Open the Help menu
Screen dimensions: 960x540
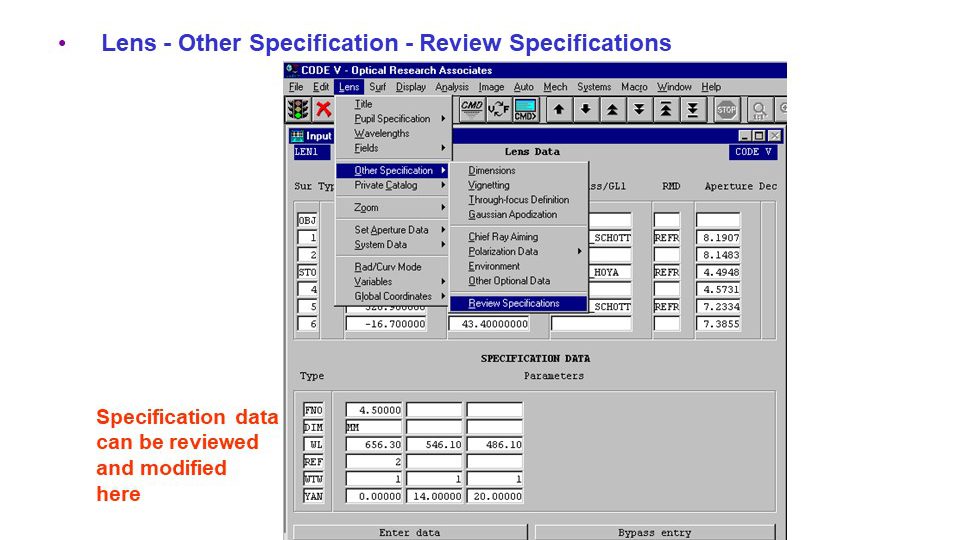pos(711,87)
